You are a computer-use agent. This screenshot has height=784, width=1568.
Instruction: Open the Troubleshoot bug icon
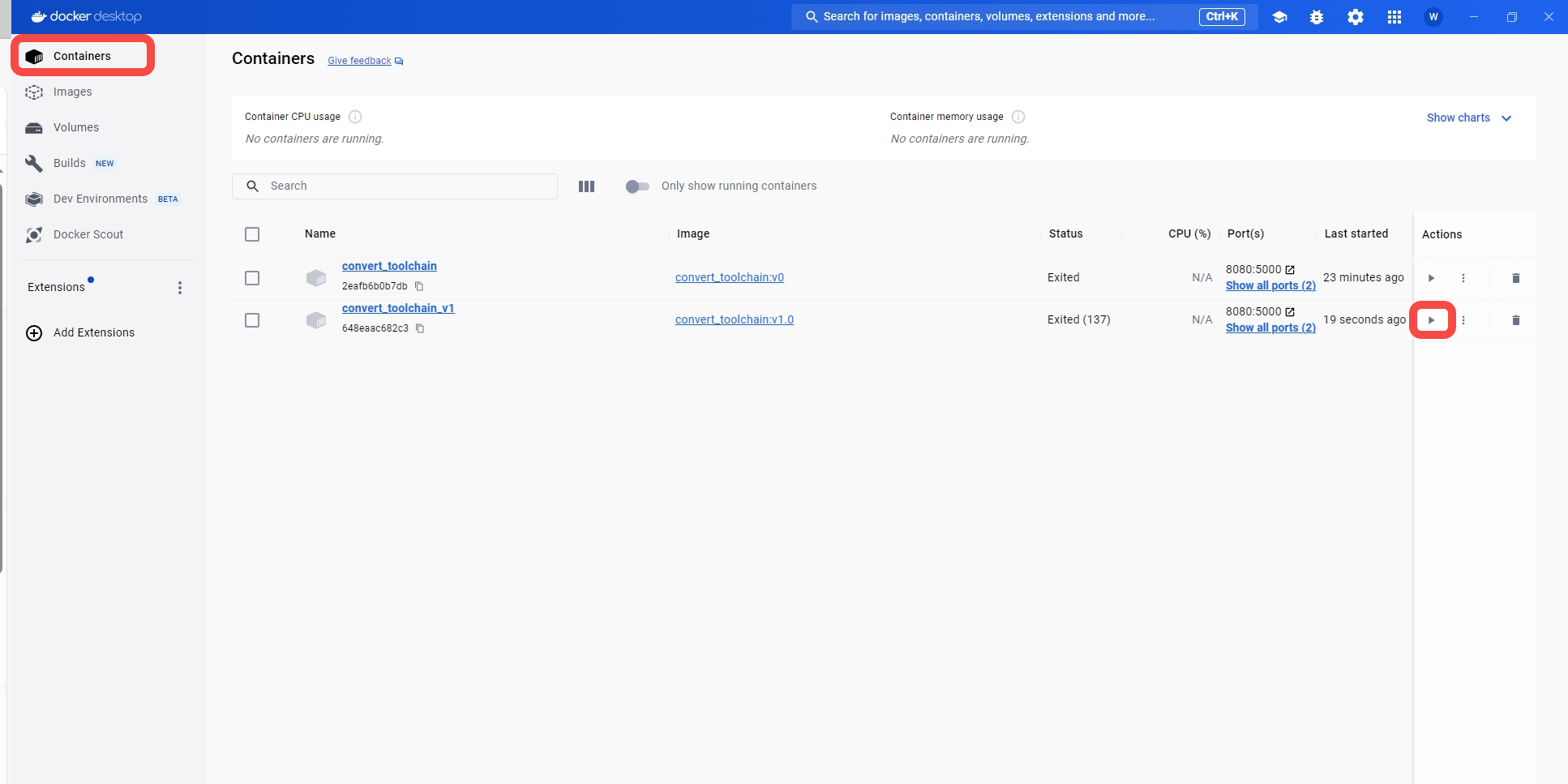(1317, 17)
